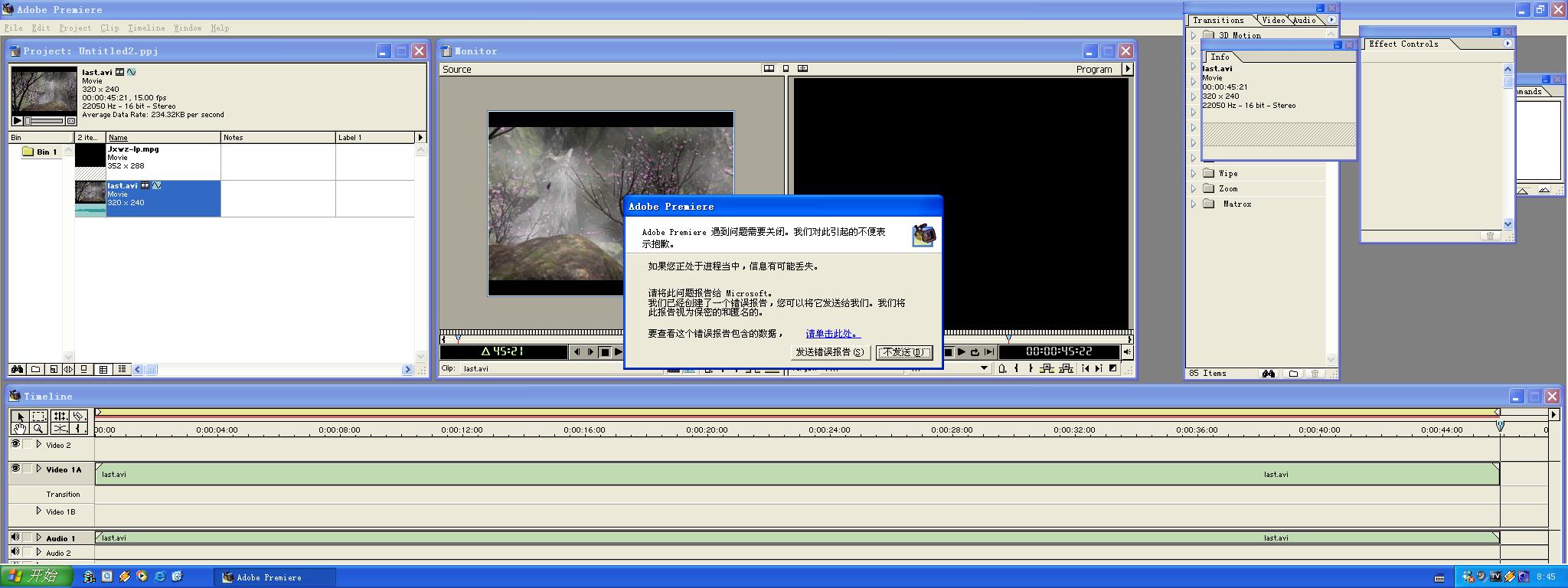This screenshot has width=1568, height=588.
Task: Step one frame back in Source monitor
Action: [577, 352]
